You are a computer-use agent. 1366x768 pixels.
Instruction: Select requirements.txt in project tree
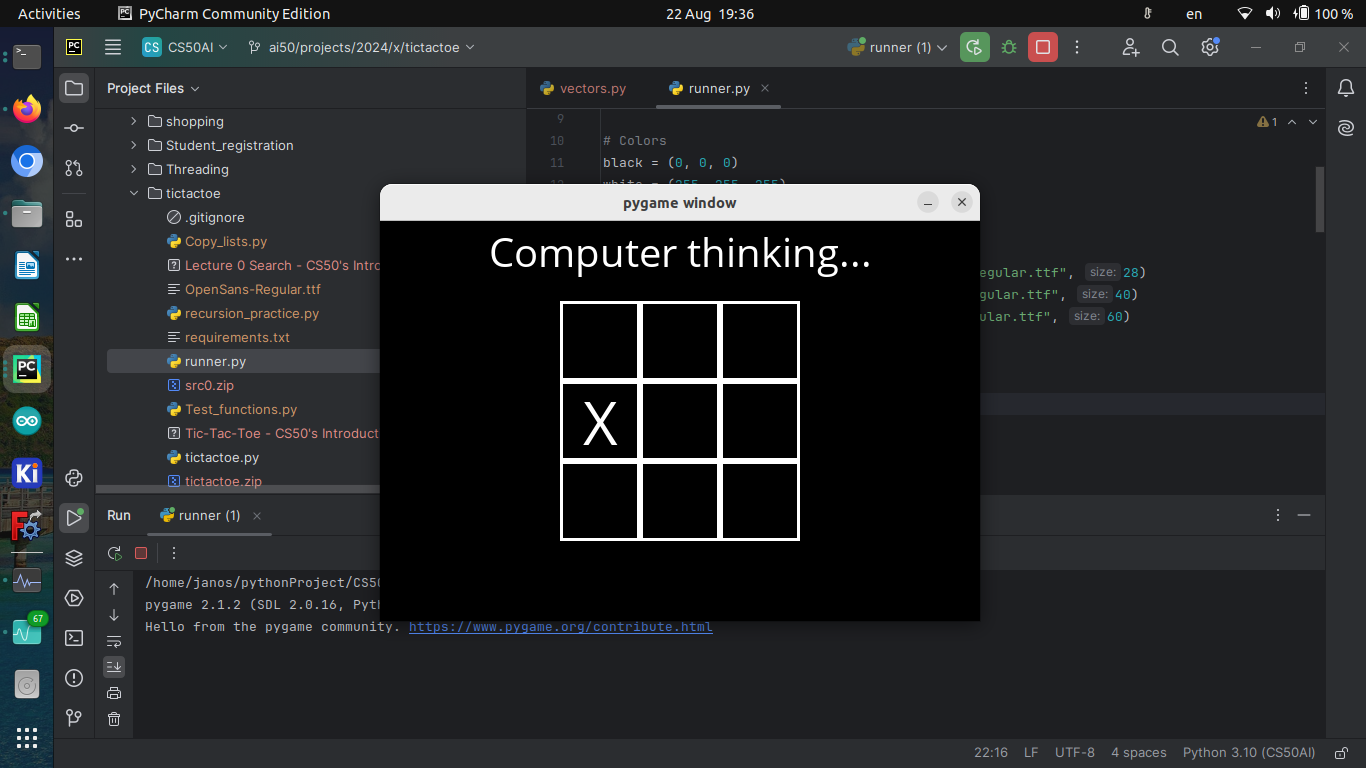237,337
